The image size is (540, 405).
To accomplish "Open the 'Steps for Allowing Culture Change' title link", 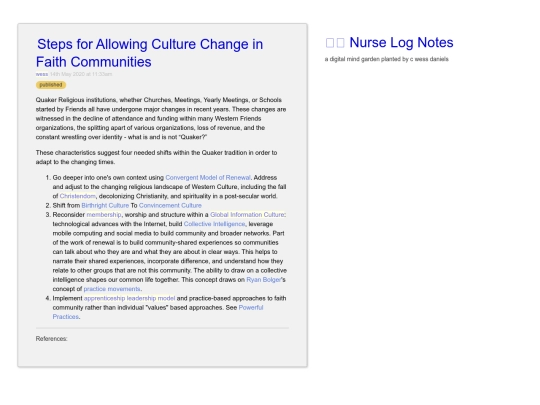I will (149, 53).
